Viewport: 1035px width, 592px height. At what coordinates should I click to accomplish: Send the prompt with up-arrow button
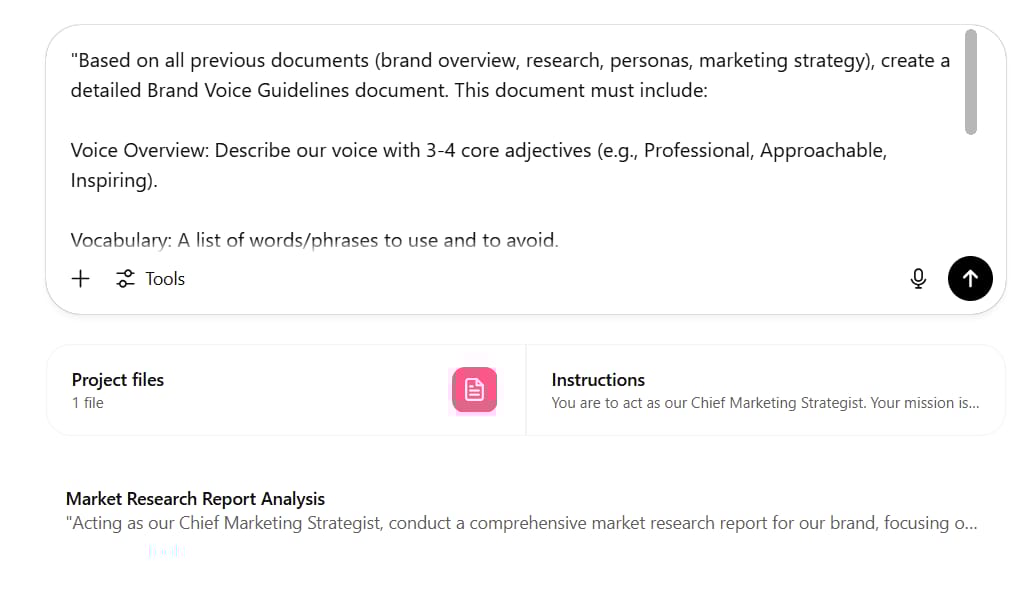(x=970, y=279)
